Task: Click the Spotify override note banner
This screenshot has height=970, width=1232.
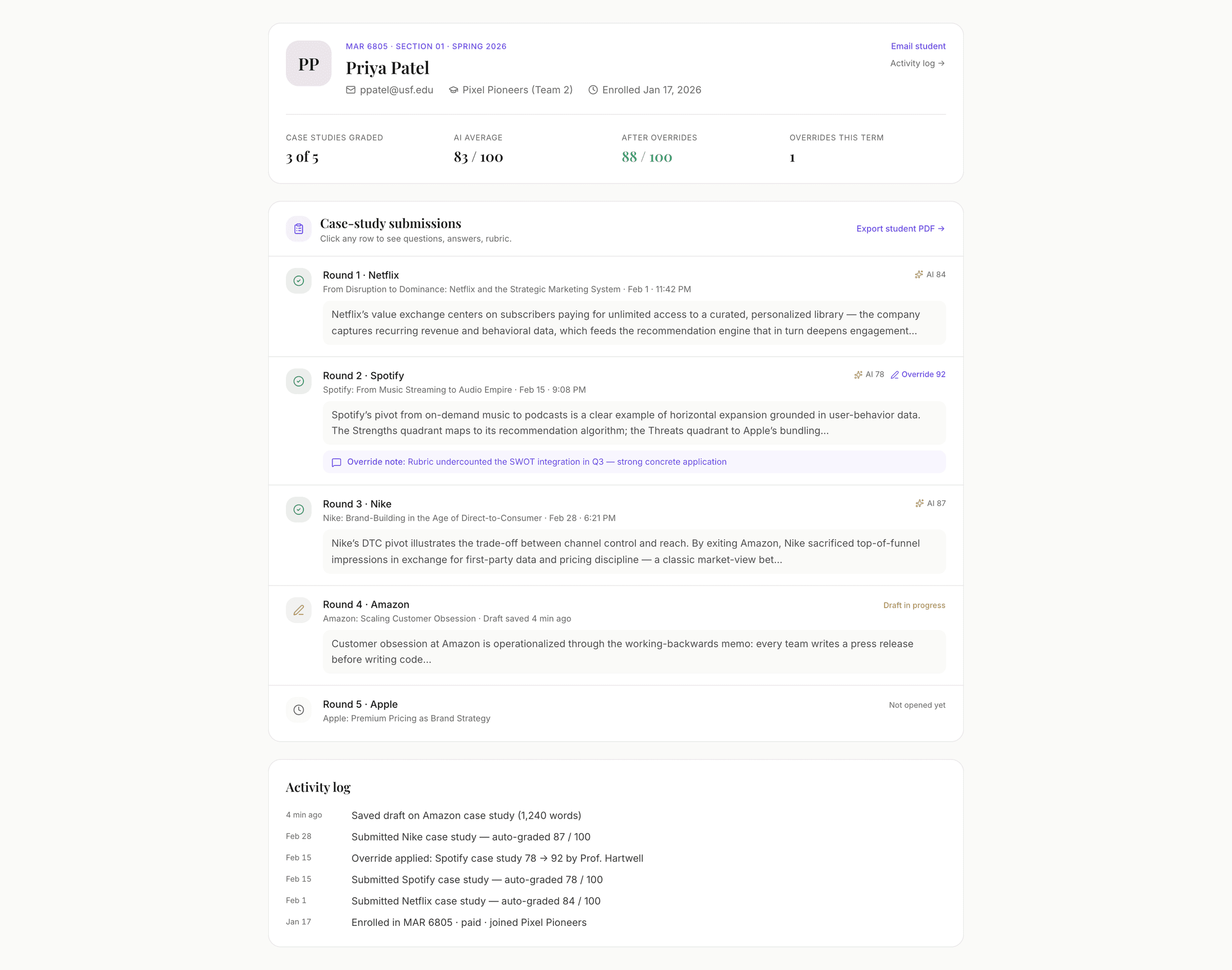Action: coord(634,462)
